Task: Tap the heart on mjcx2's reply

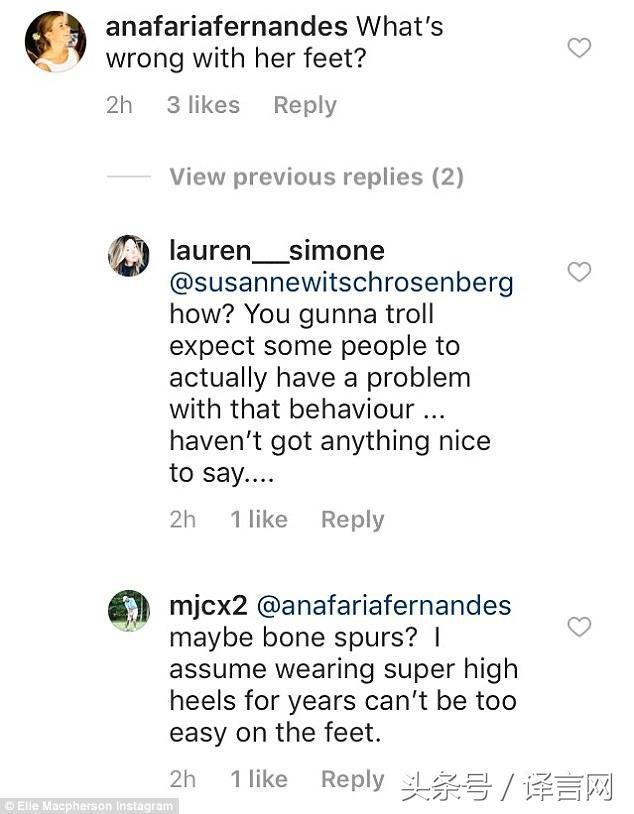Action: 579,626
